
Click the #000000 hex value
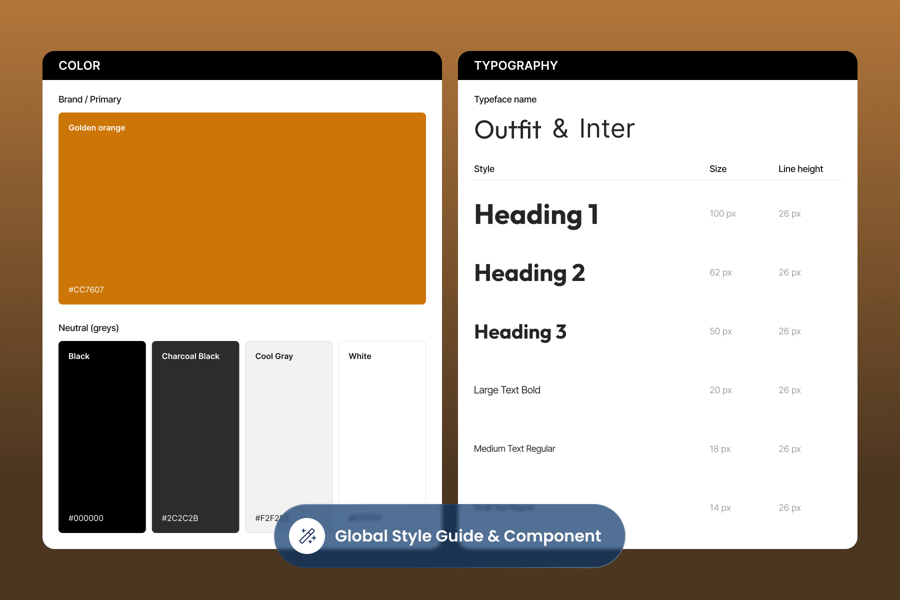(86, 518)
